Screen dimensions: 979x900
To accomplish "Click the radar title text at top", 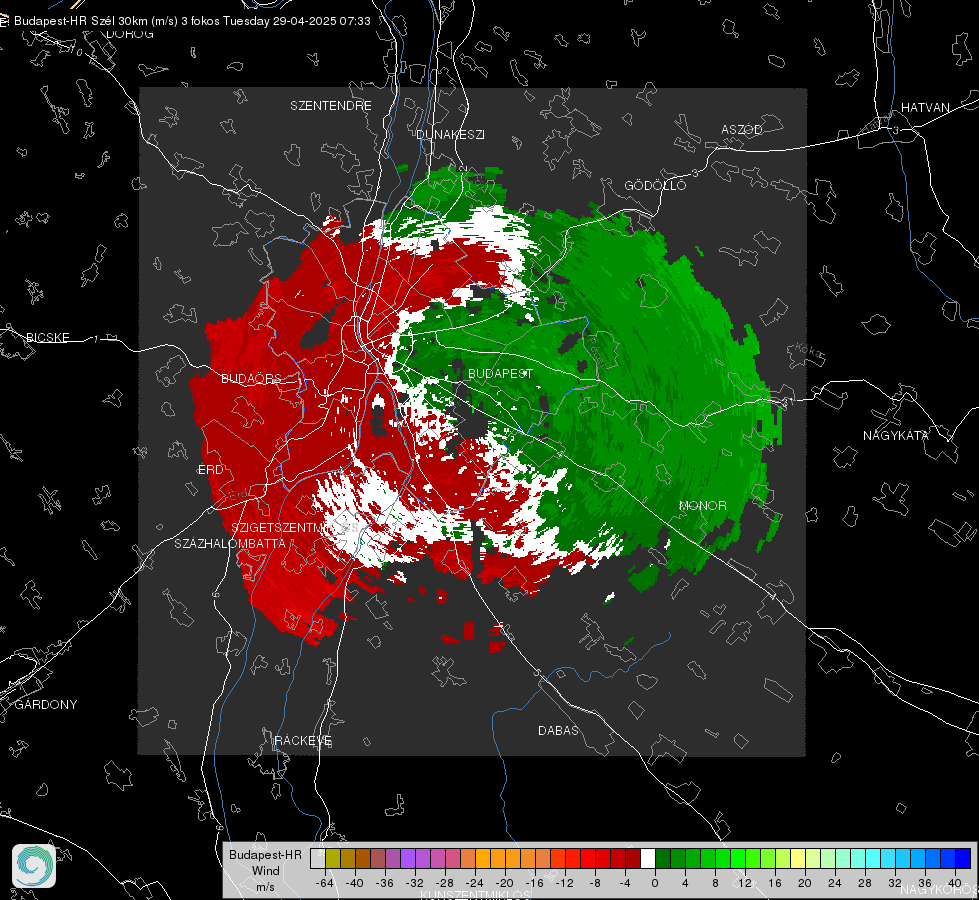I will 192,21.
